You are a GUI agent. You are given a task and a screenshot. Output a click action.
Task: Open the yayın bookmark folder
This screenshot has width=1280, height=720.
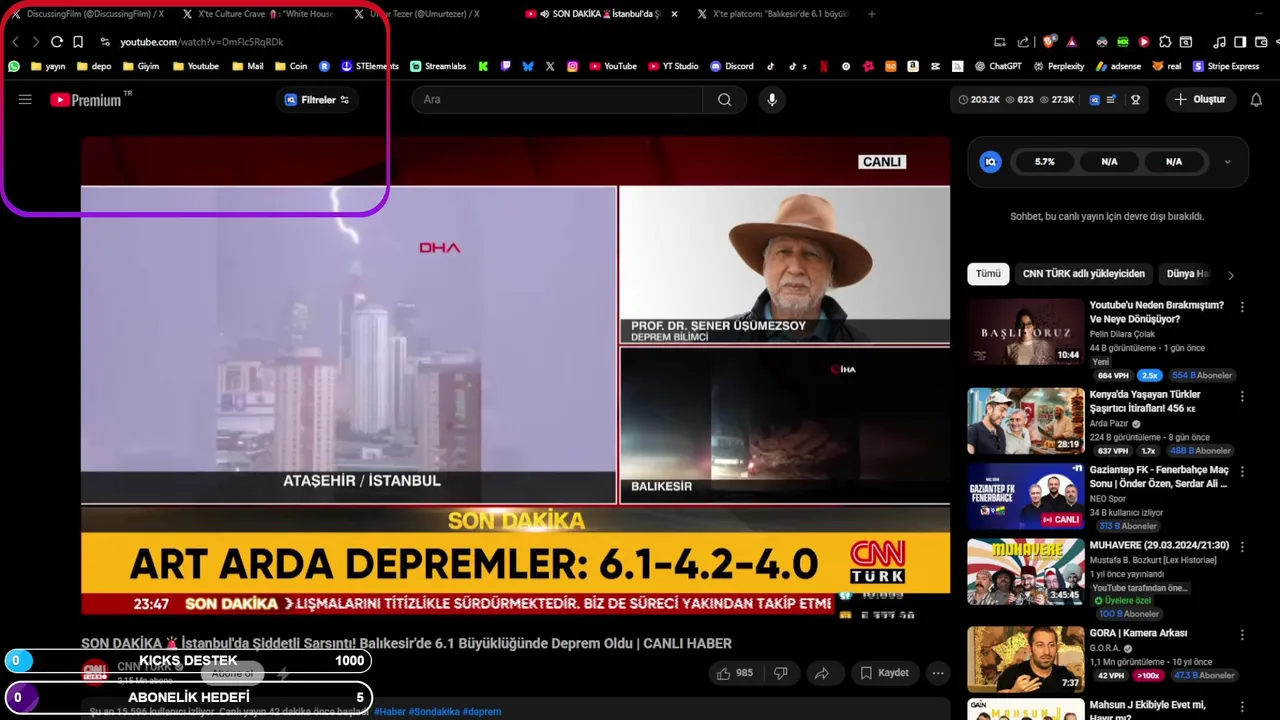pyautogui.click(x=48, y=66)
